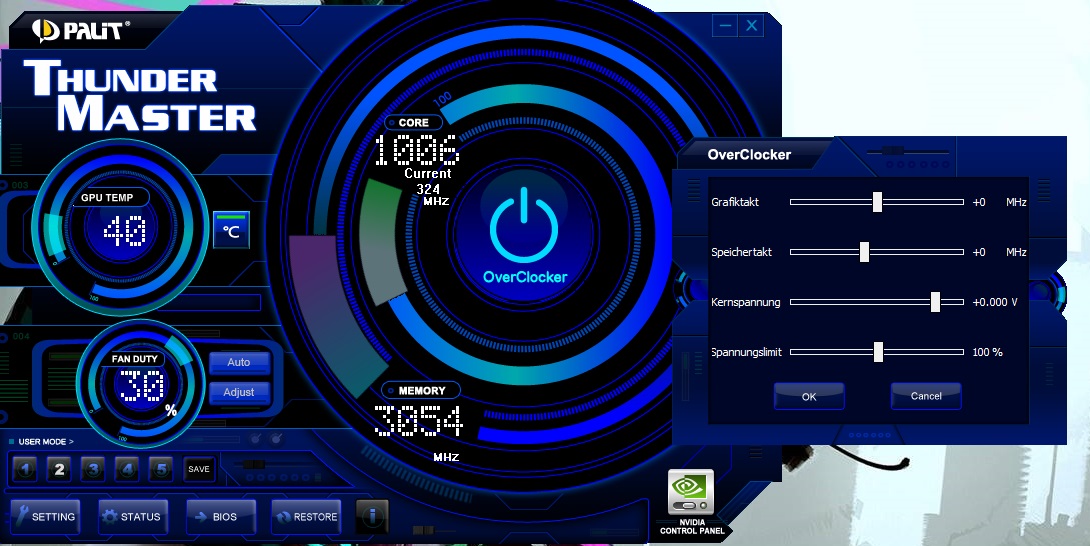Click the MEMORY clock label
Viewport: 1090px width, 546px height.
click(x=421, y=391)
